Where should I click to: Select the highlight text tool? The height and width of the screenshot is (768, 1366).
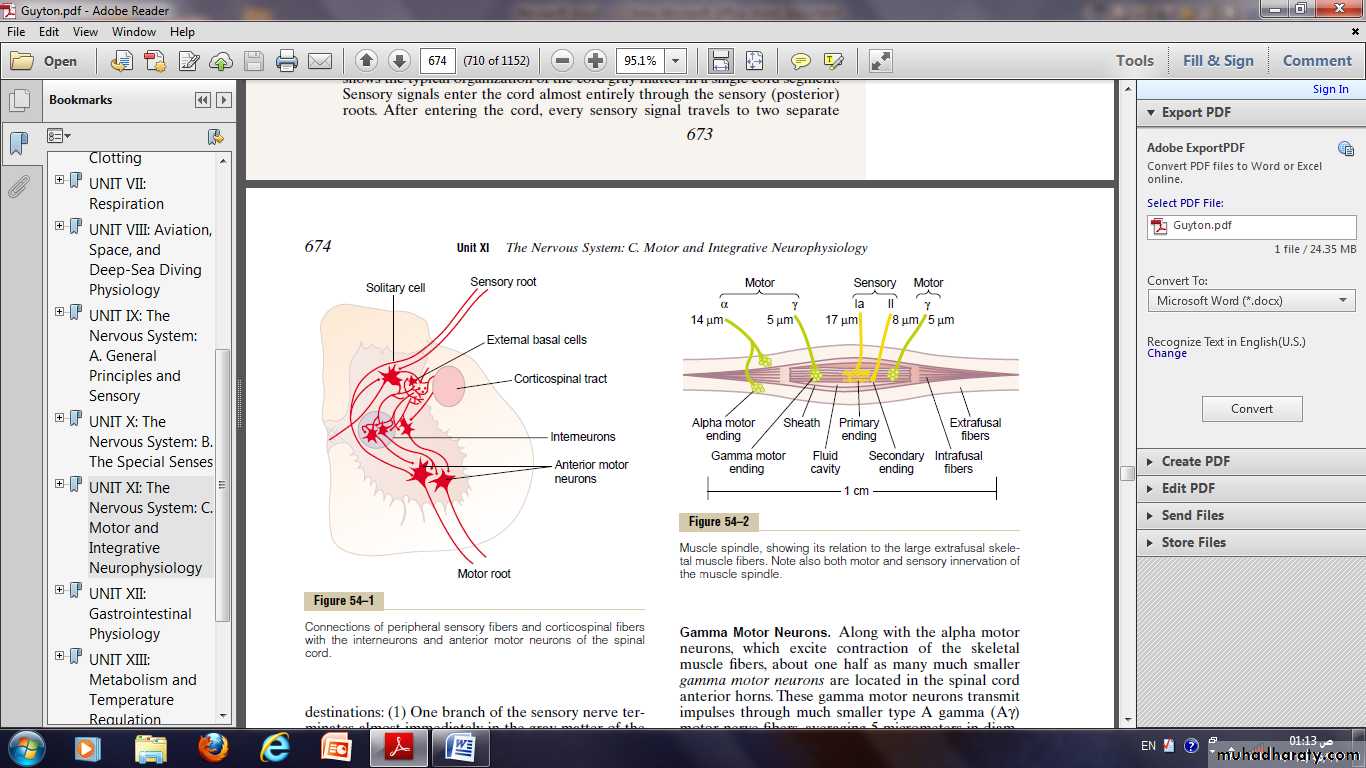click(833, 61)
